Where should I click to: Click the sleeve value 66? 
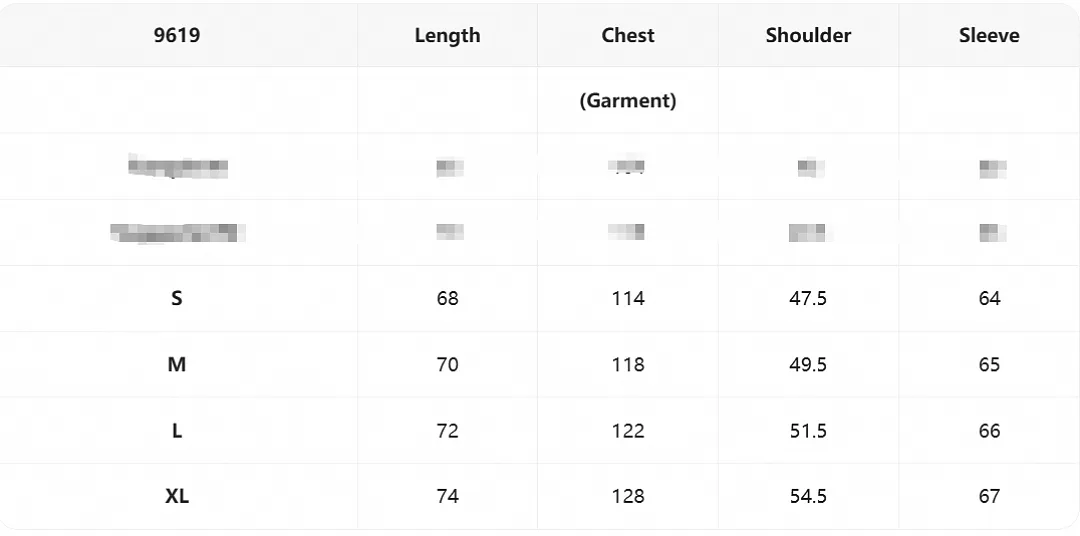point(989,431)
